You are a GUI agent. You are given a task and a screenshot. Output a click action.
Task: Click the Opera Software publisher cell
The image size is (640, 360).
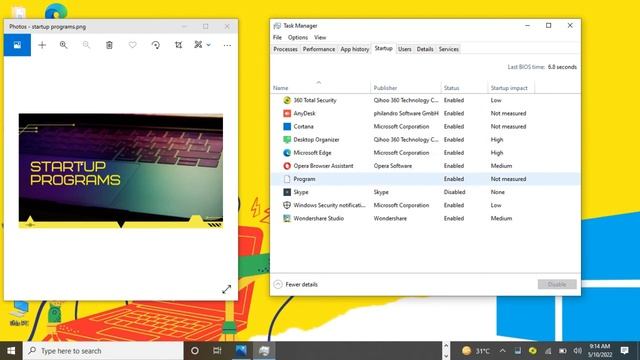coord(393,166)
